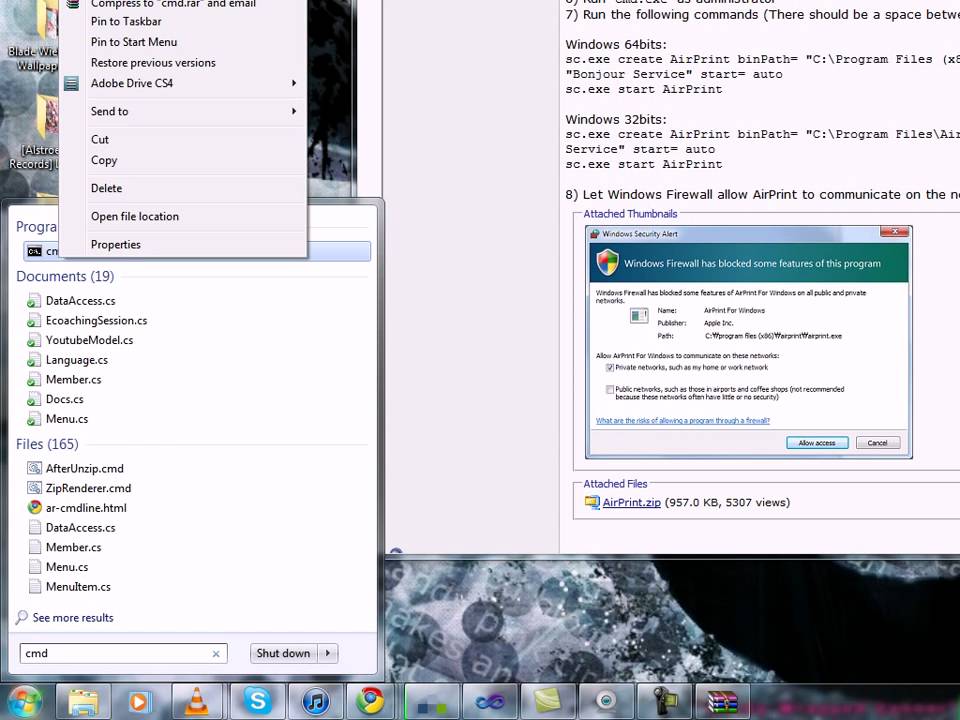Image resolution: width=960 pixels, height=720 pixels.
Task: Open Windows Explorer from the taskbar
Action: [x=83, y=701]
